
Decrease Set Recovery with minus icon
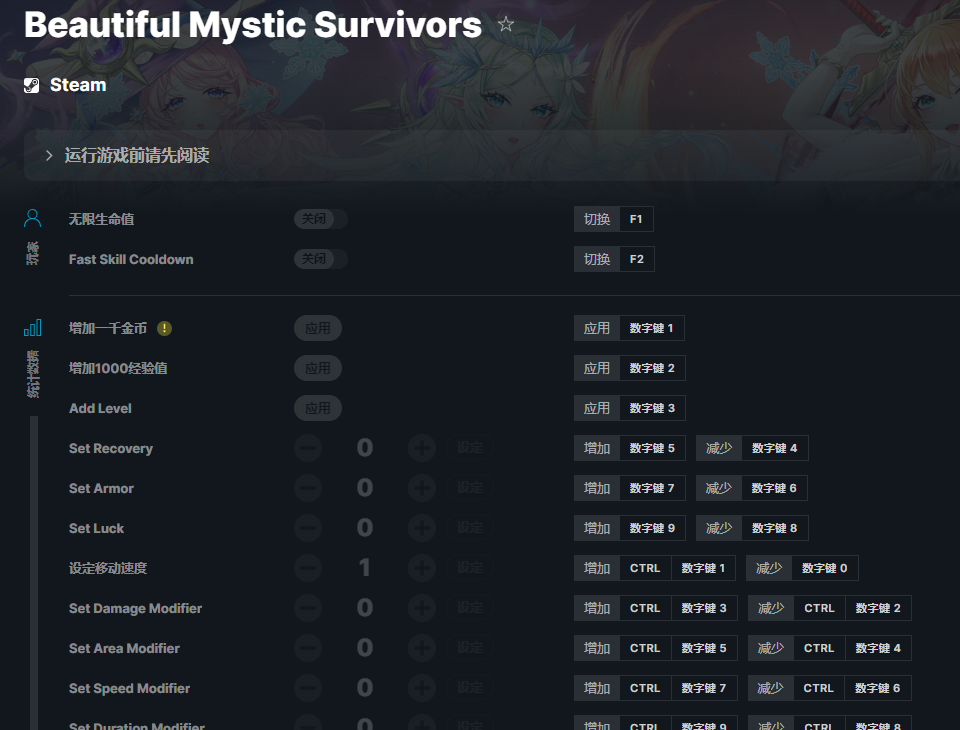308,448
